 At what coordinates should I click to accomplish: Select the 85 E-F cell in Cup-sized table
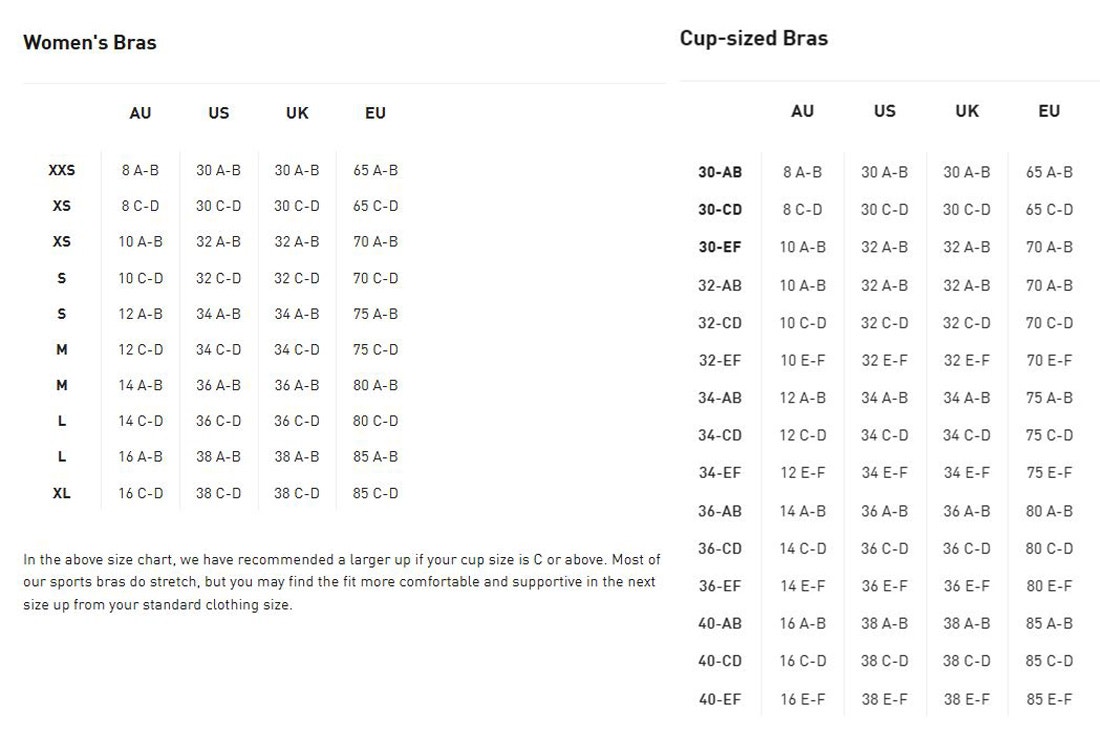coord(1049,699)
